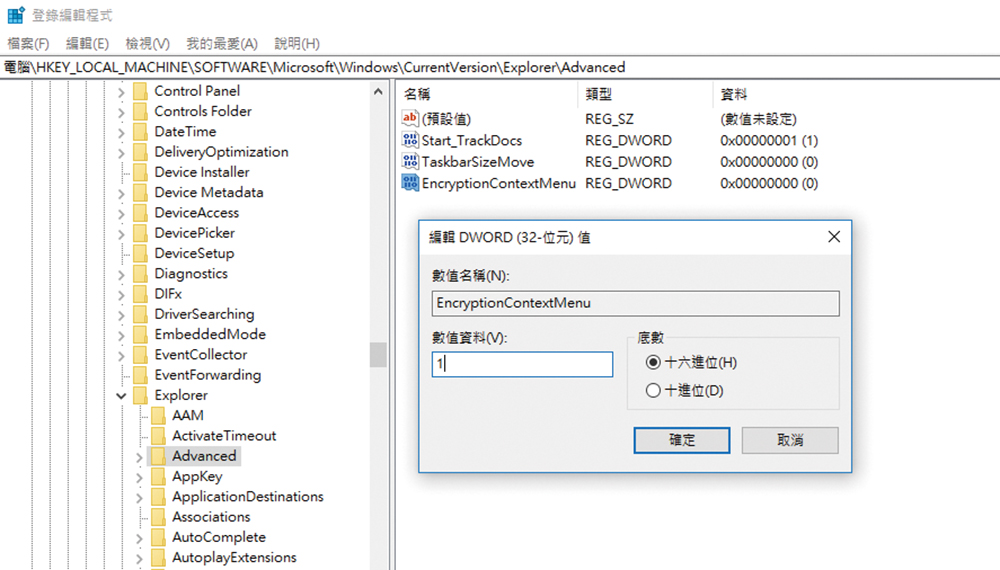Open the 檔案(F) menu
The height and width of the screenshot is (570, 1000).
pos(28,43)
